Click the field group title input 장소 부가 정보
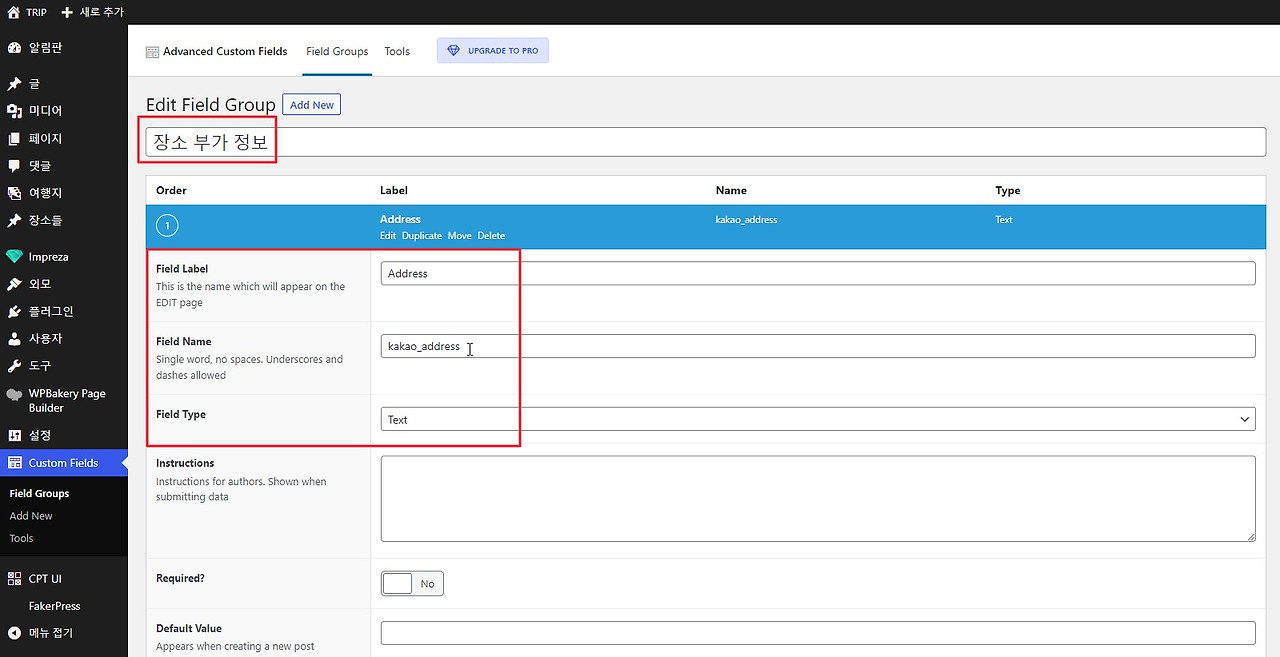 click(x=706, y=142)
